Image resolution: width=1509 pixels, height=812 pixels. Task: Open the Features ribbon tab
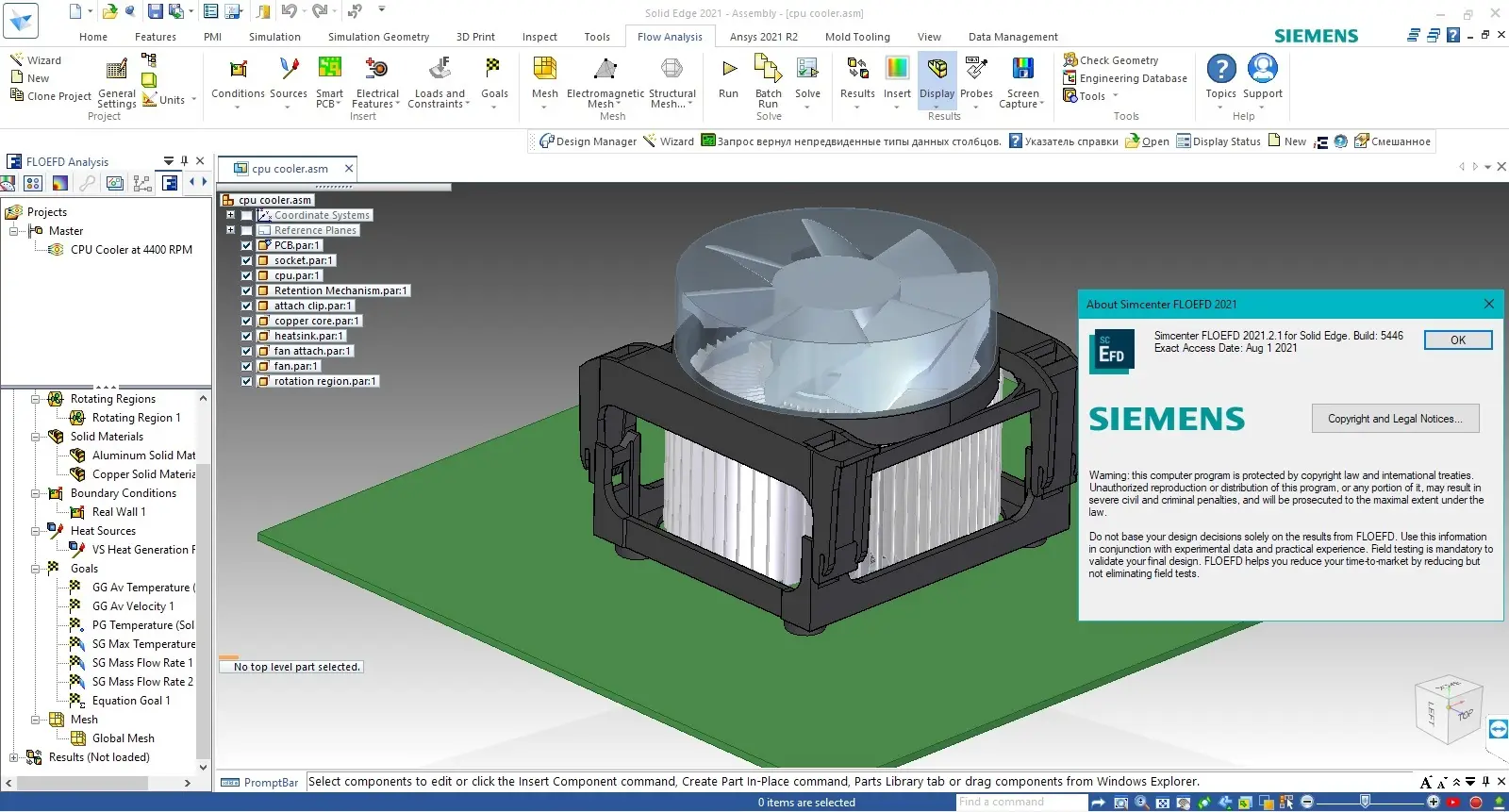156,37
